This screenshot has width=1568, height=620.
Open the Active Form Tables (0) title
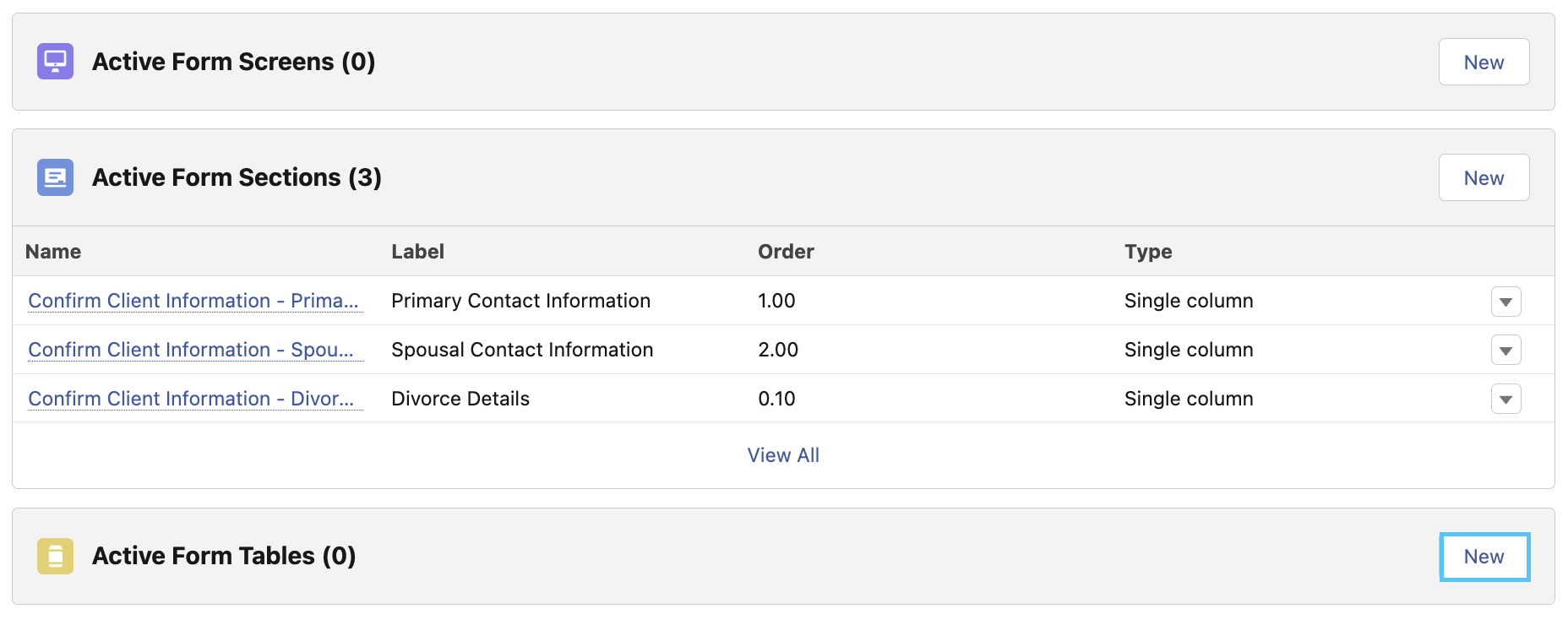pyautogui.click(x=224, y=556)
